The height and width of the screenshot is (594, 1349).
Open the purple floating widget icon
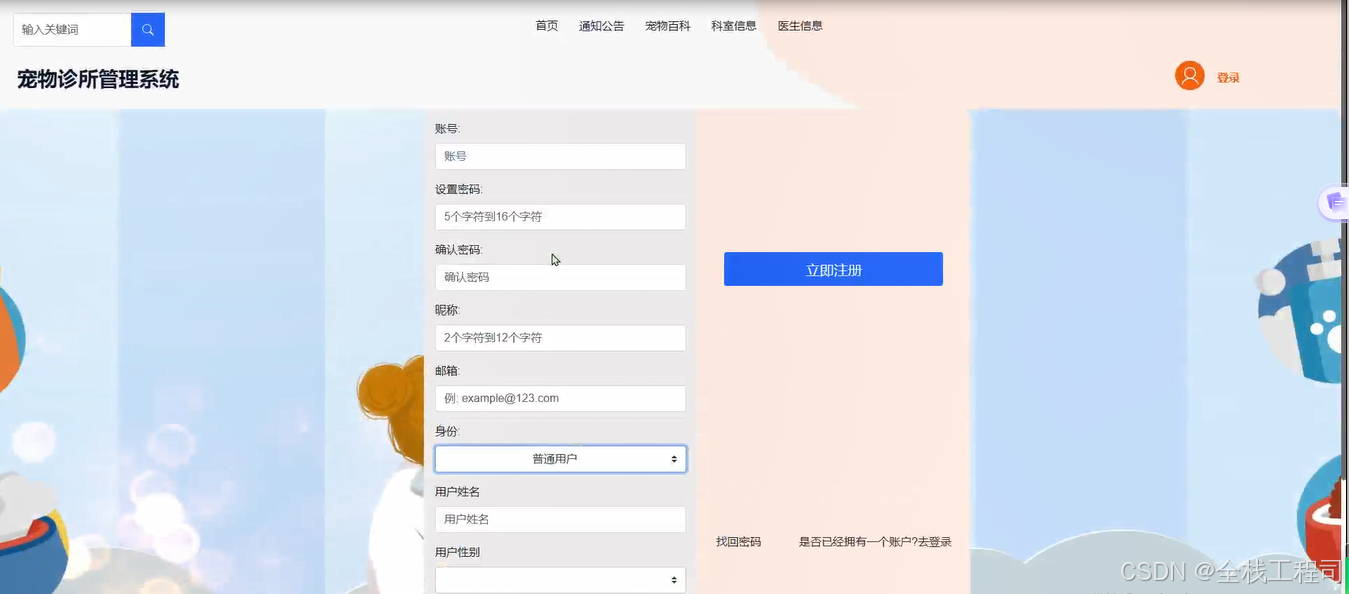coord(1334,203)
